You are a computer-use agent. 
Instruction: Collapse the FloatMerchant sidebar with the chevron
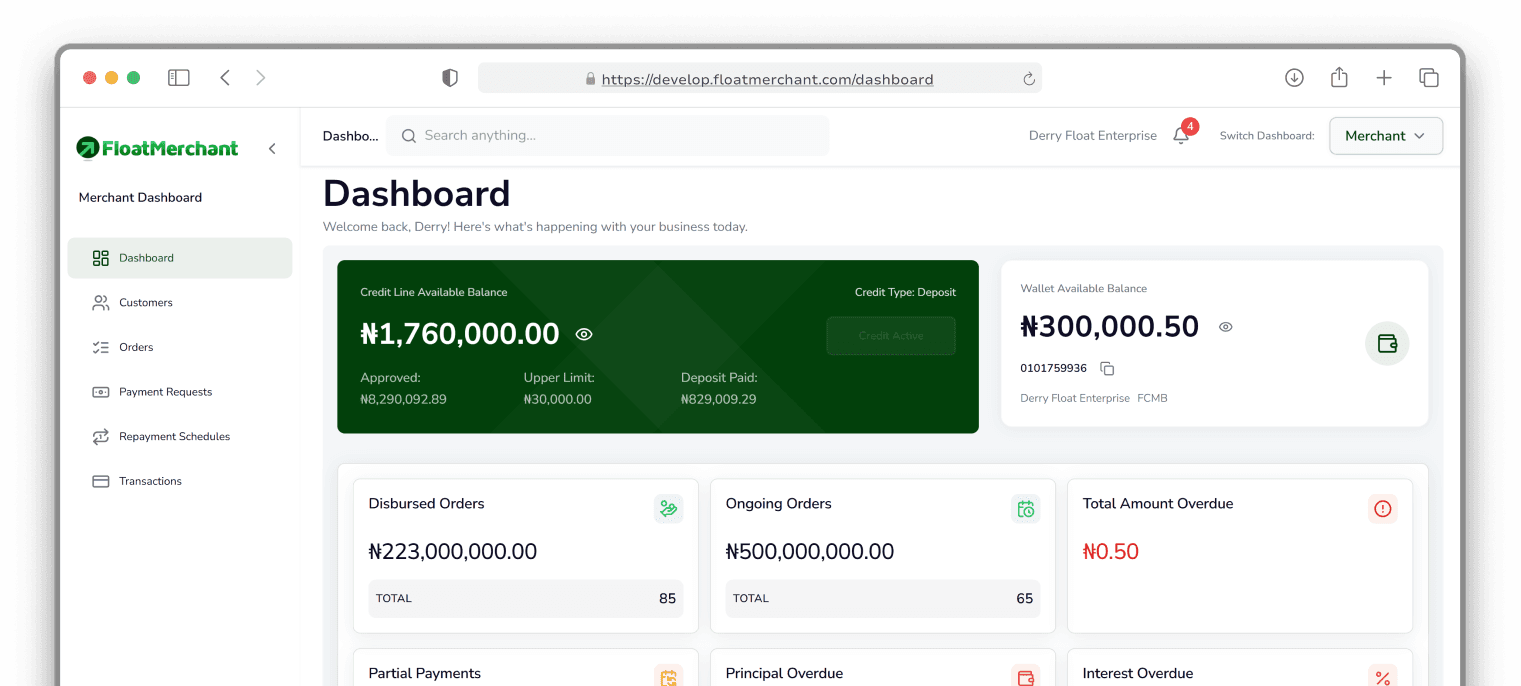click(x=272, y=147)
